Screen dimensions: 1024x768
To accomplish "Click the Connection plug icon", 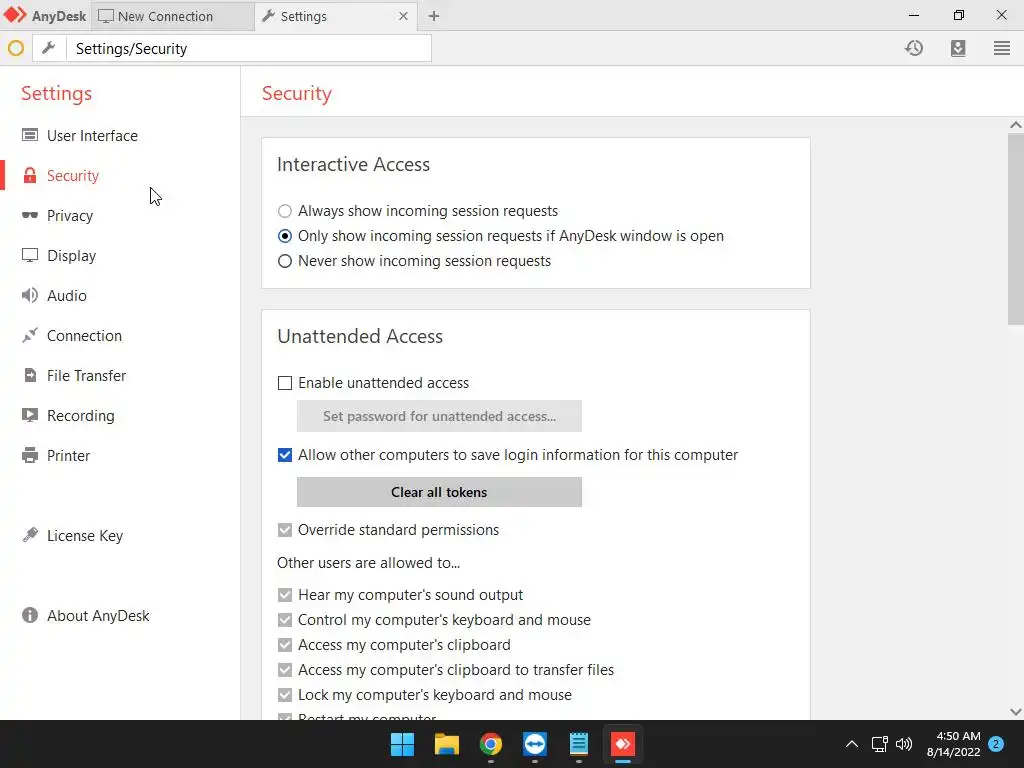I will [30, 335].
